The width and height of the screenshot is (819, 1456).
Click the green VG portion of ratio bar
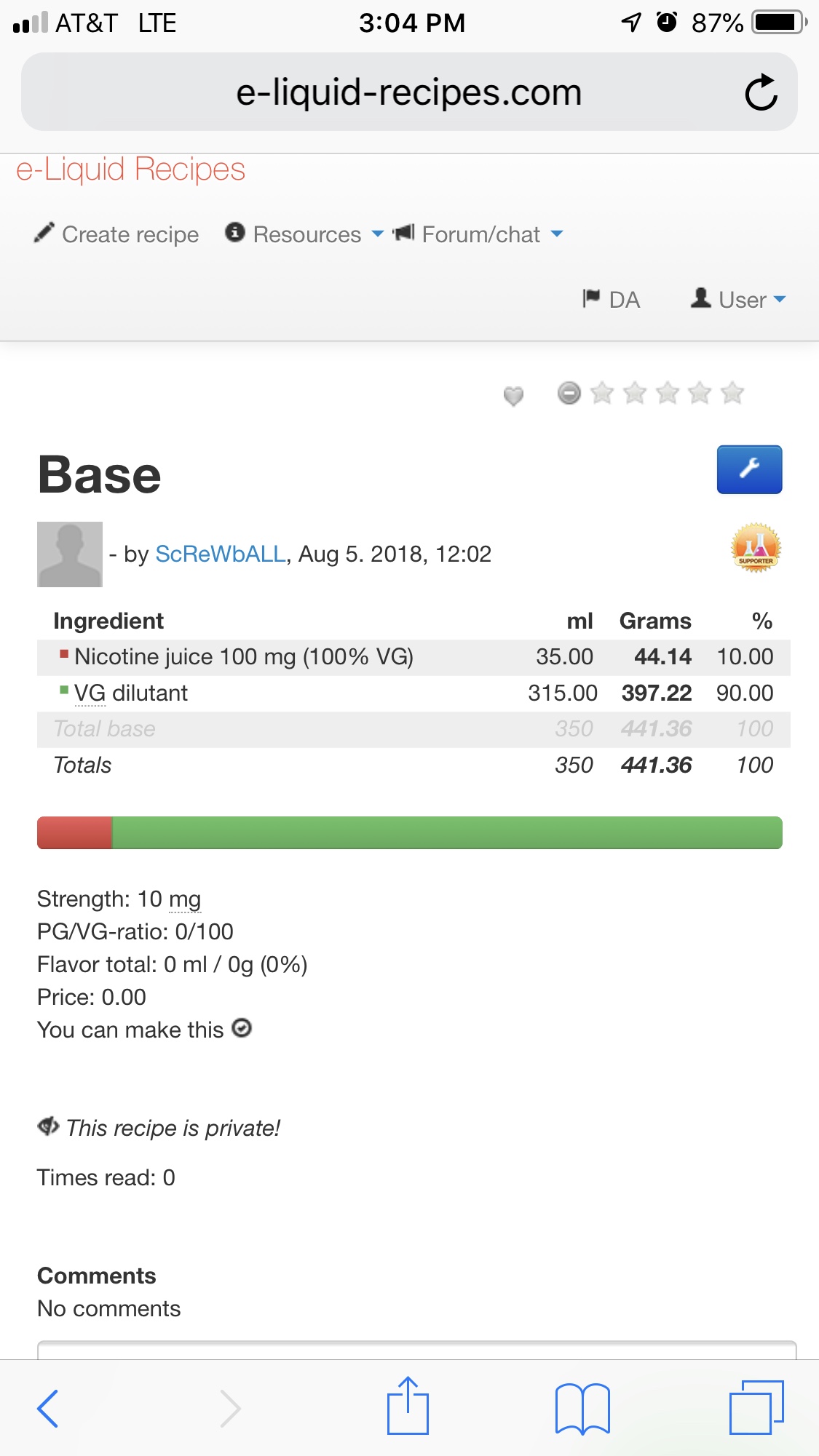(x=447, y=832)
